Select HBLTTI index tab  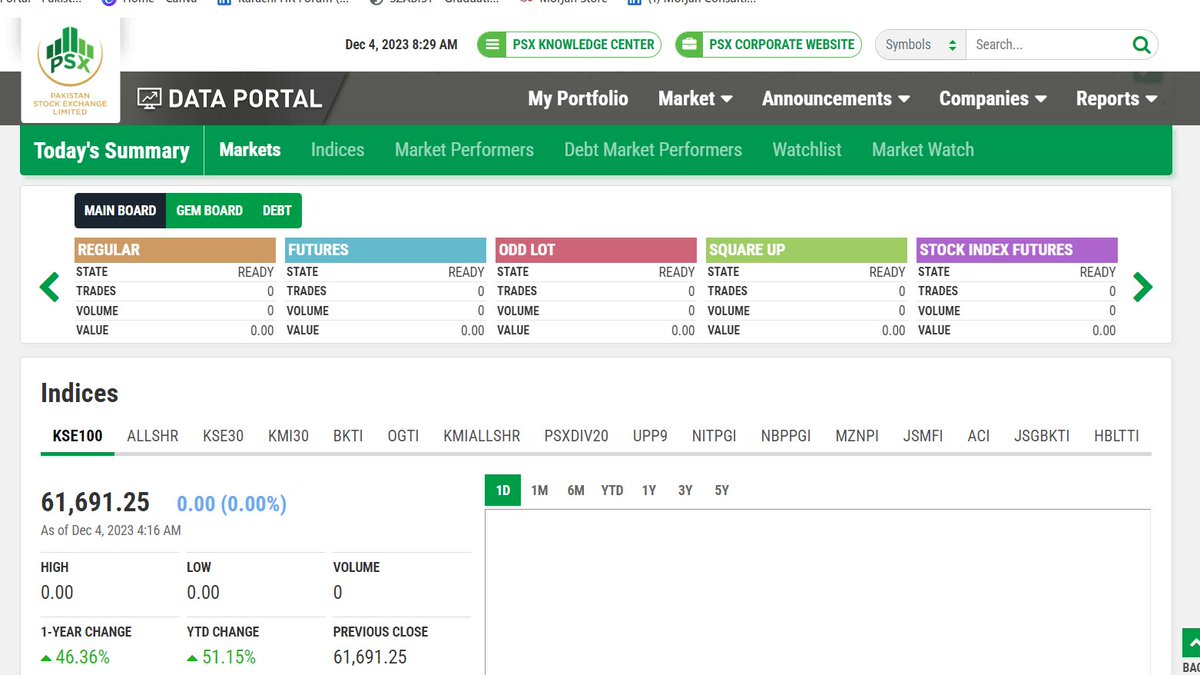[1116, 436]
